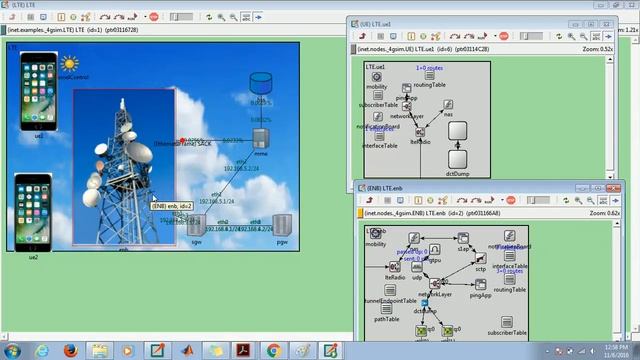The width and height of the screenshot is (640, 360).
Task: Select the channelControl sun icon
Action: point(70,64)
